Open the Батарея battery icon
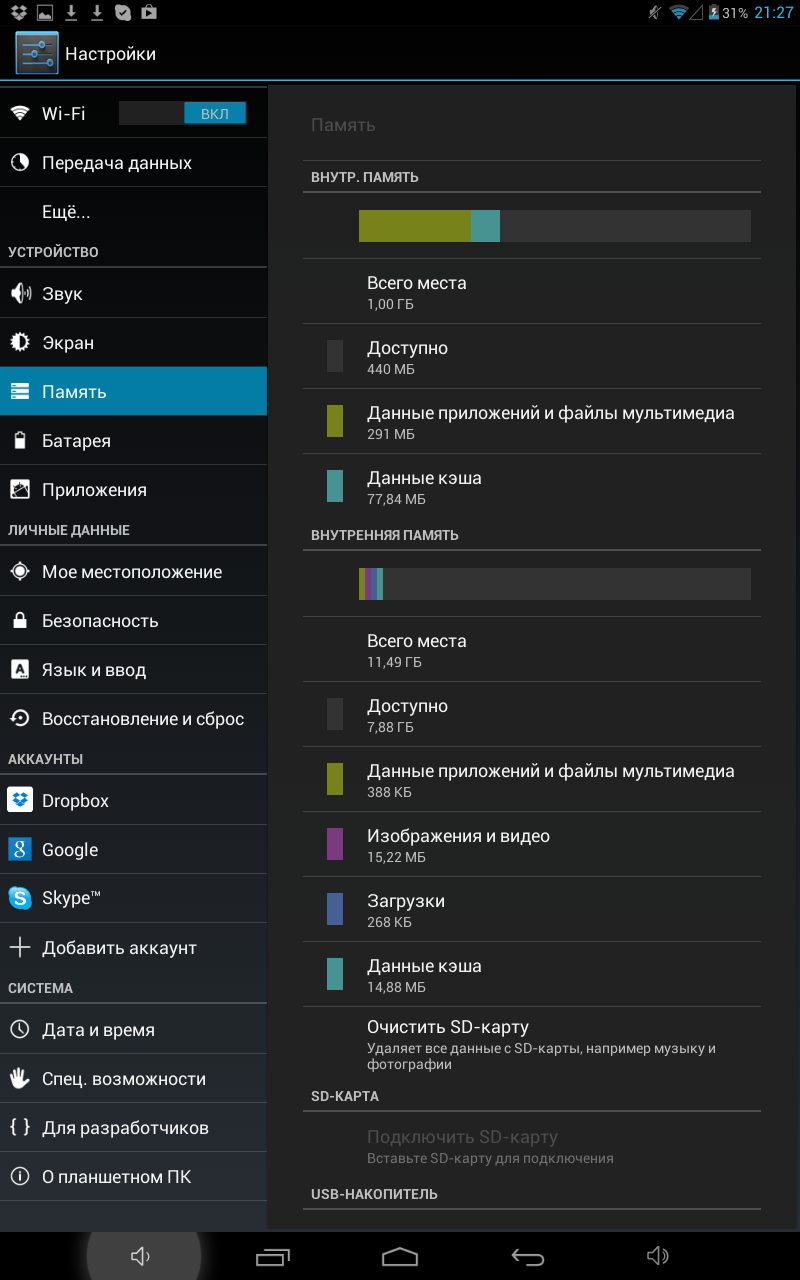 [x=19, y=440]
